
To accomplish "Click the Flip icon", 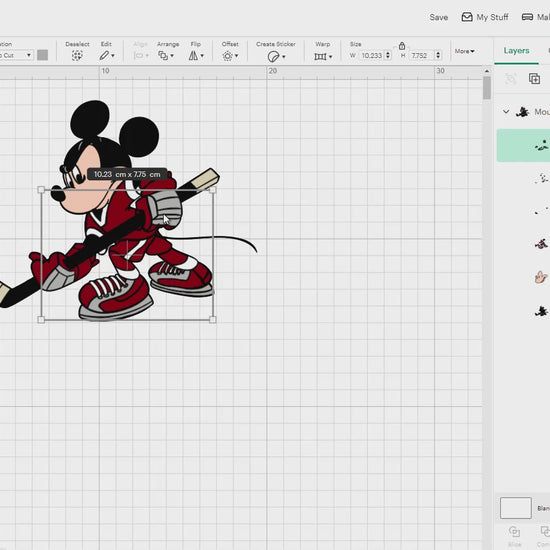I will pyautogui.click(x=193, y=55).
